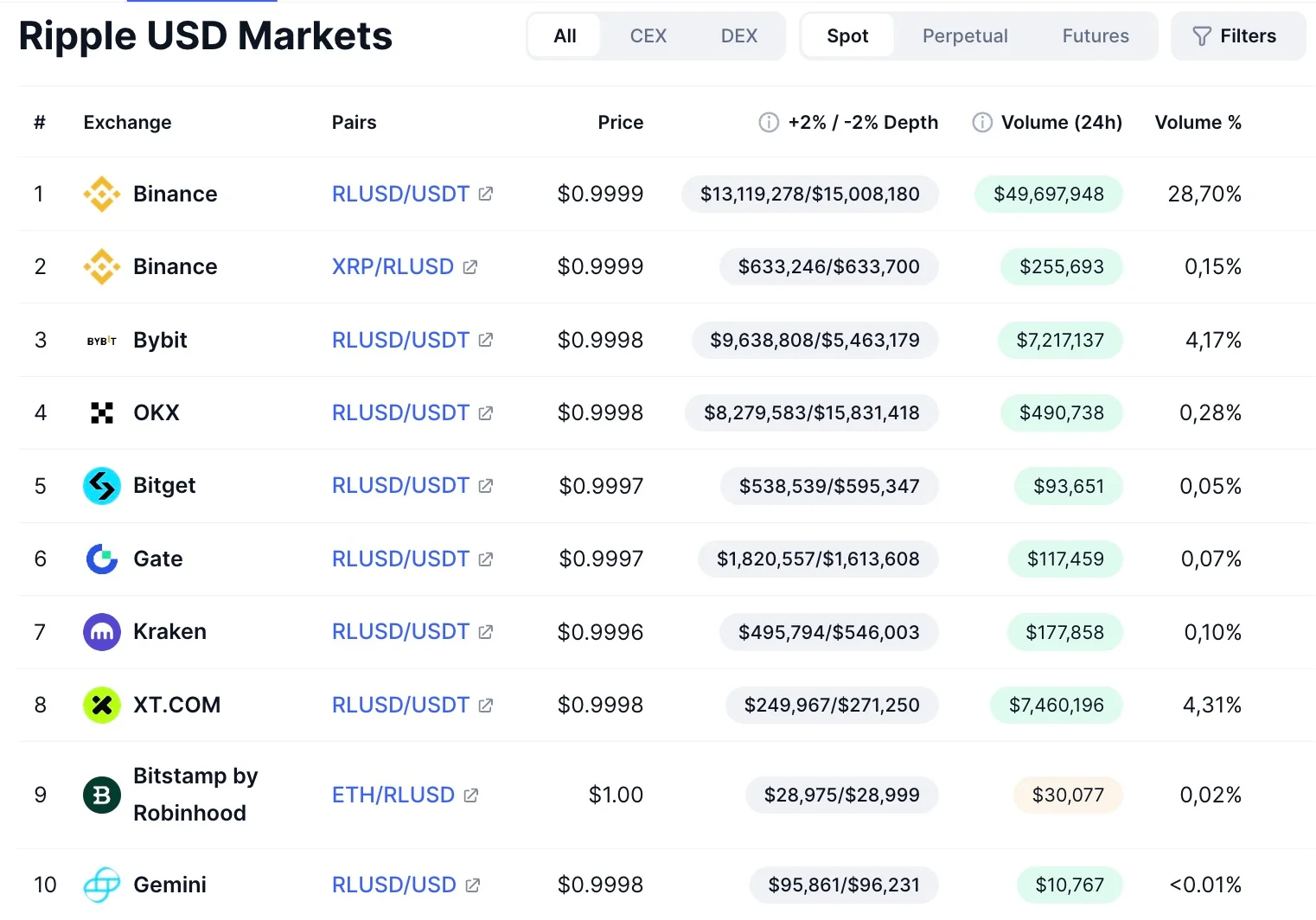The image size is (1316, 920).
Task: Open the OKX RLUSD/USDT pair link
Action: coord(400,412)
